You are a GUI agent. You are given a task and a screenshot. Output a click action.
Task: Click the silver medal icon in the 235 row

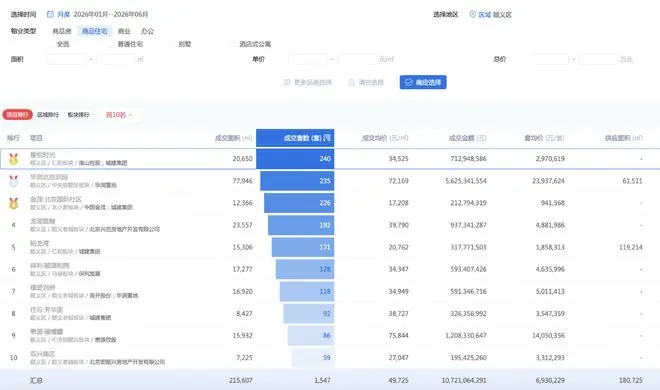pos(13,181)
